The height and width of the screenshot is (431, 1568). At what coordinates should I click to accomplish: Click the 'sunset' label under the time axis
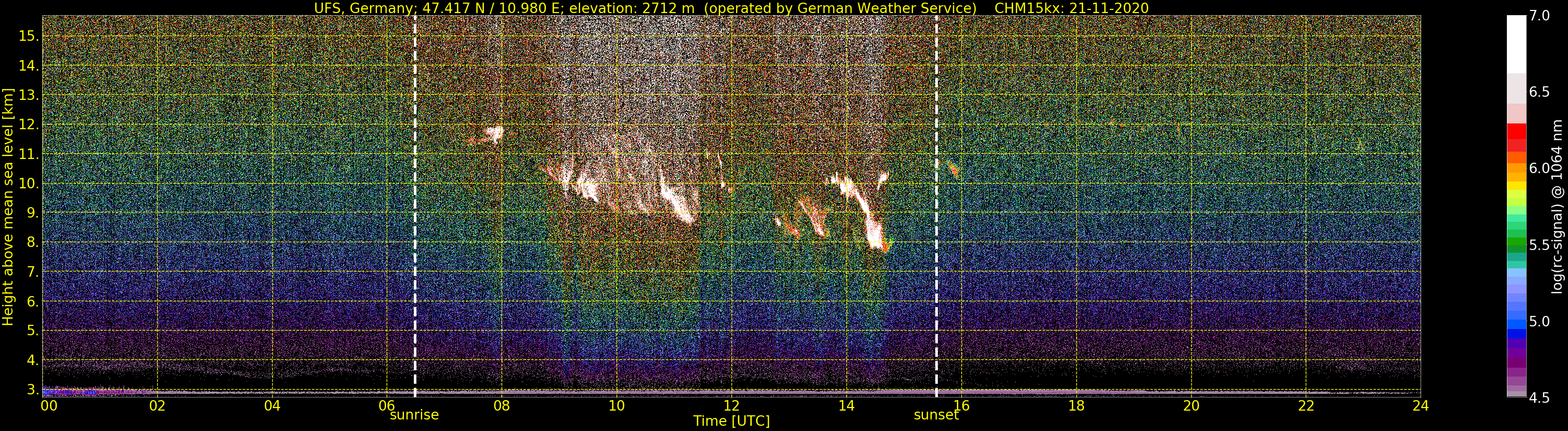[936, 415]
